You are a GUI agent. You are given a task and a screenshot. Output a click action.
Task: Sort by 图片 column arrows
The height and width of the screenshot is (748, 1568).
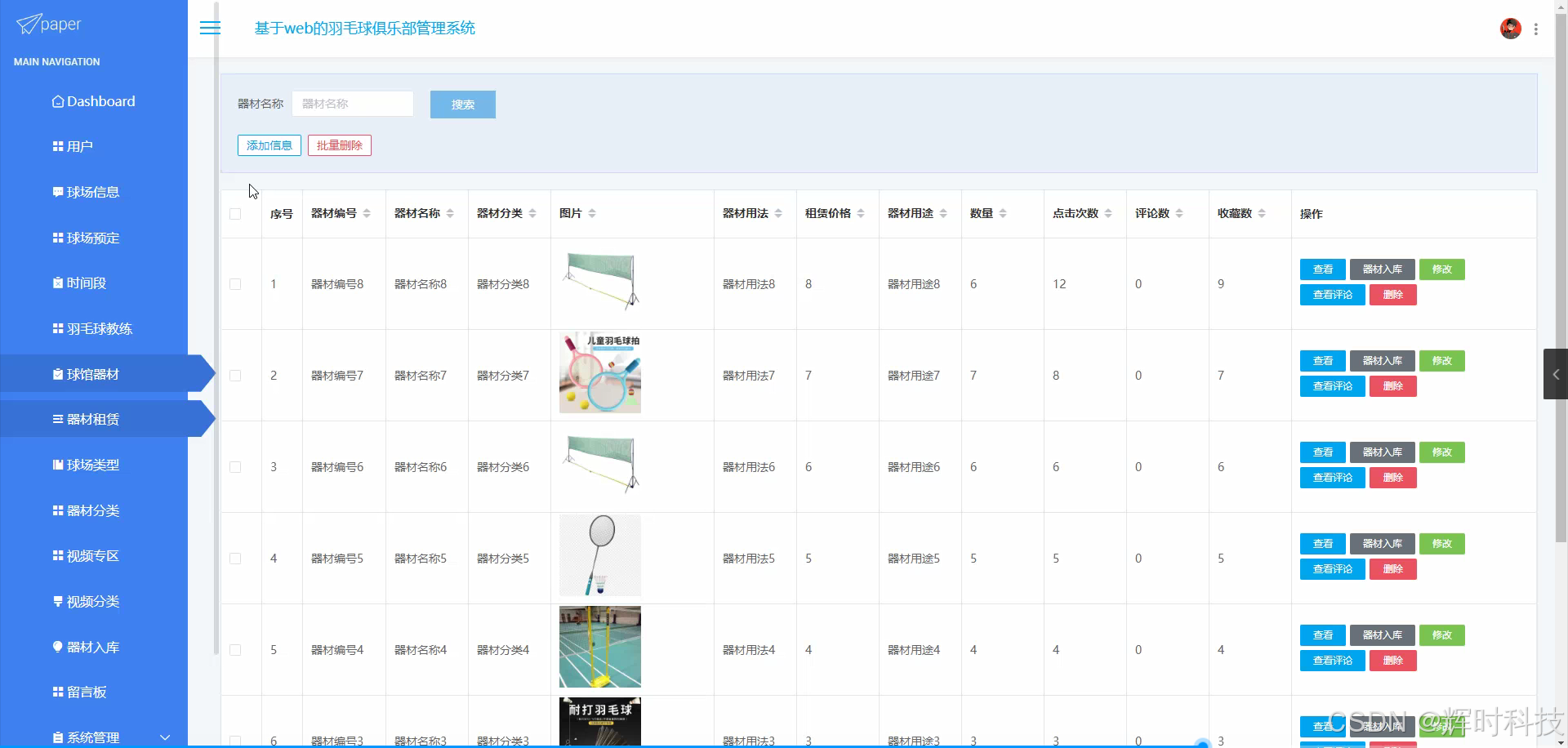592,213
